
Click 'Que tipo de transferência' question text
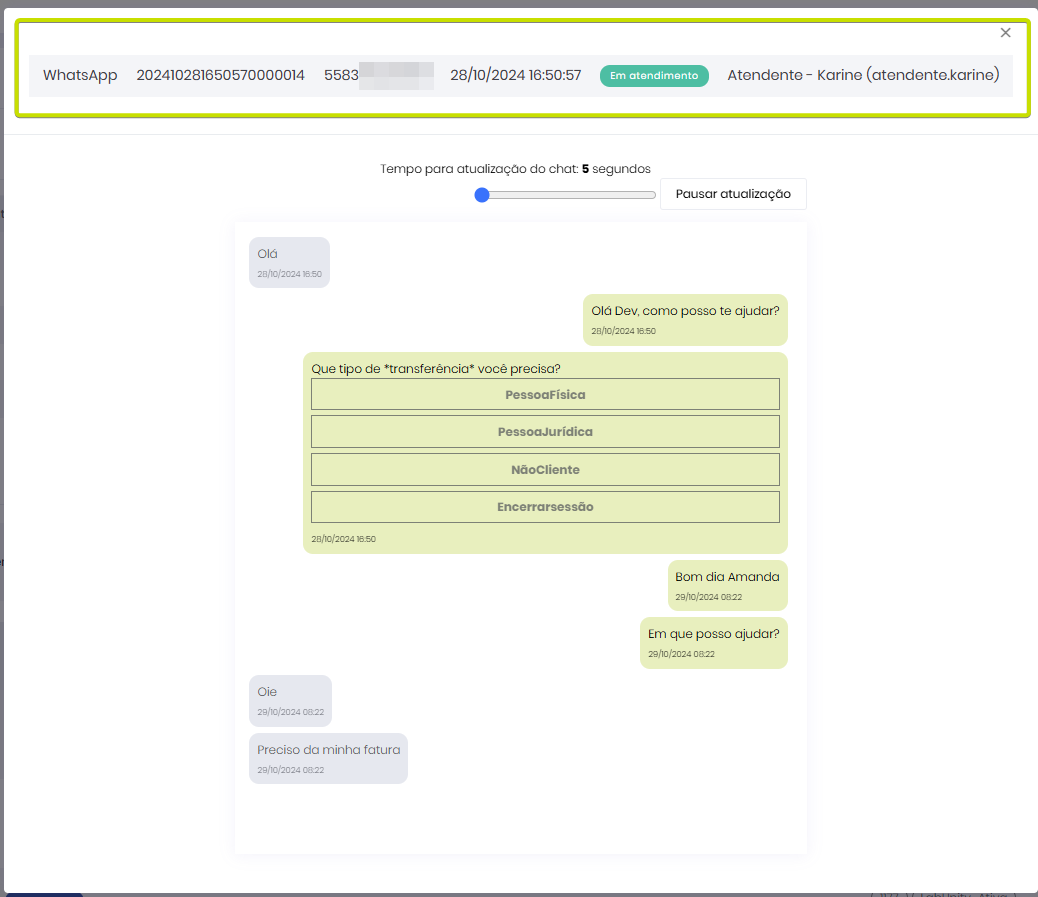coord(436,369)
